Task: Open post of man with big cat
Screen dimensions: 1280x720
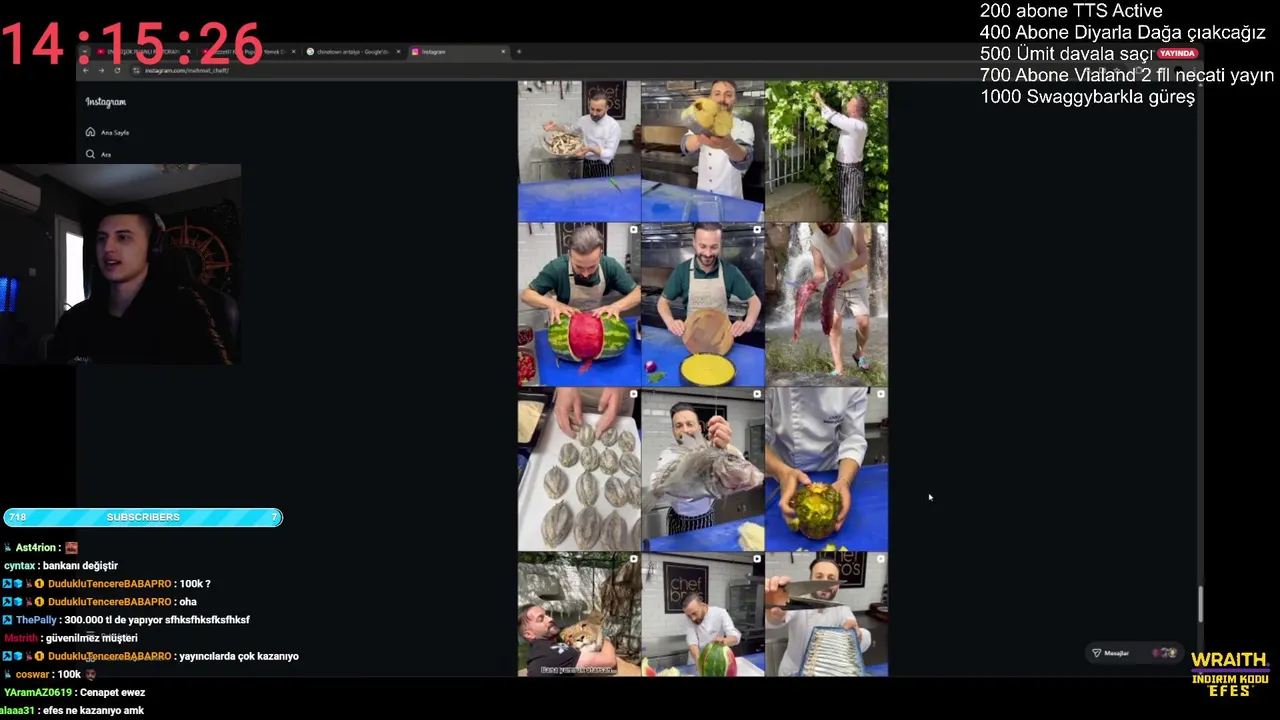Action: (579, 615)
